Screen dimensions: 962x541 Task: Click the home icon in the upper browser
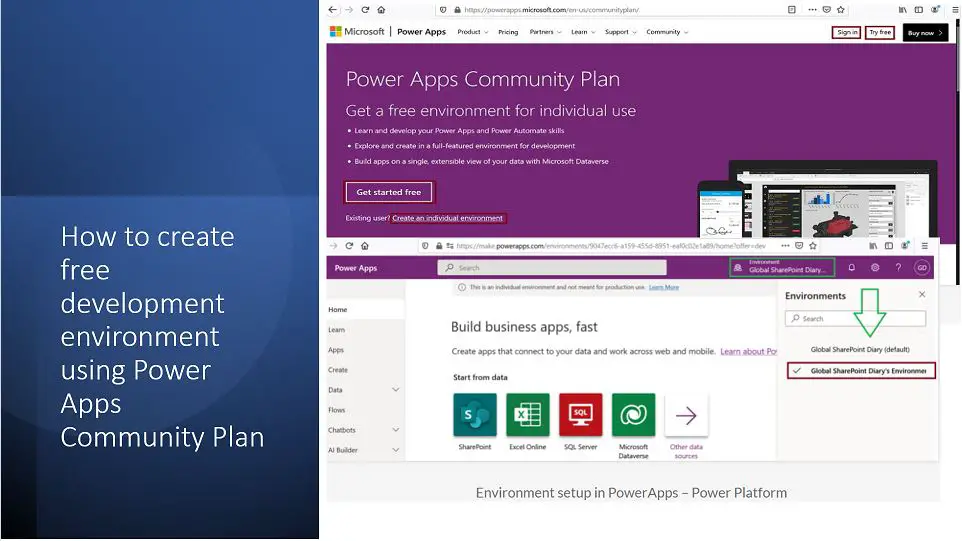click(381, 10)
